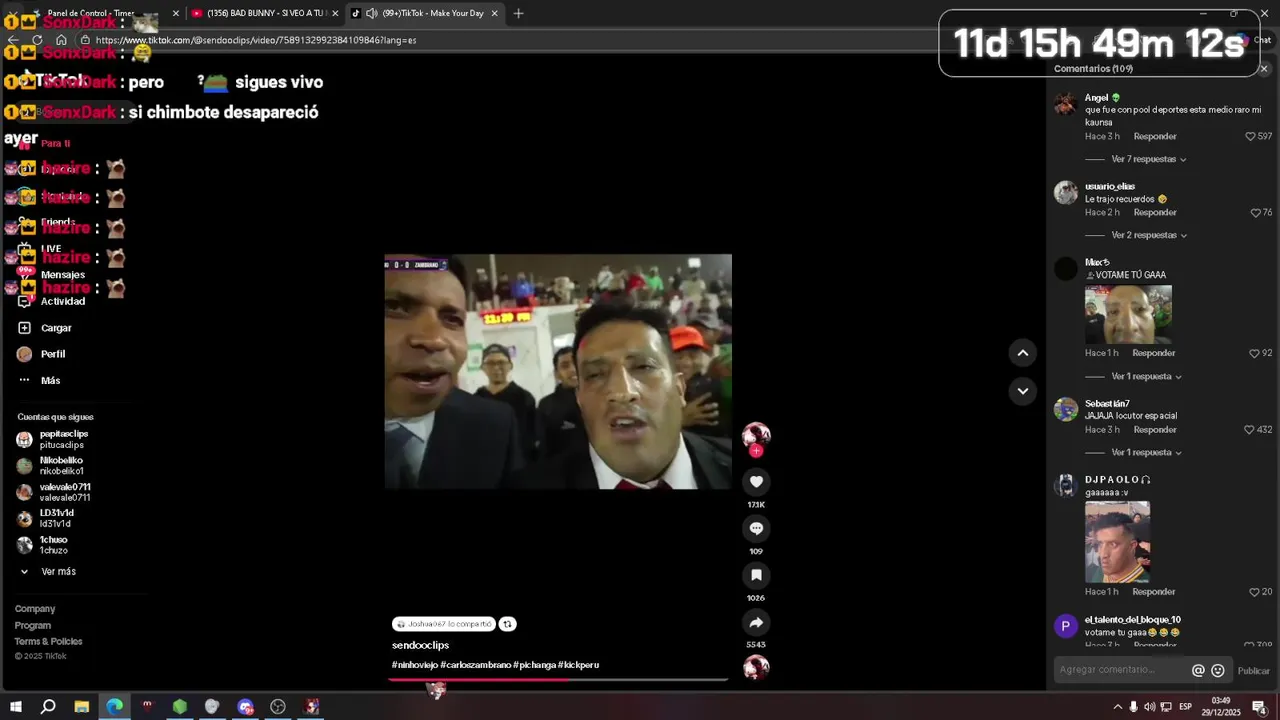Open Cargar in the sidebar
The image size is (1280, 720).
coord(56,328)
